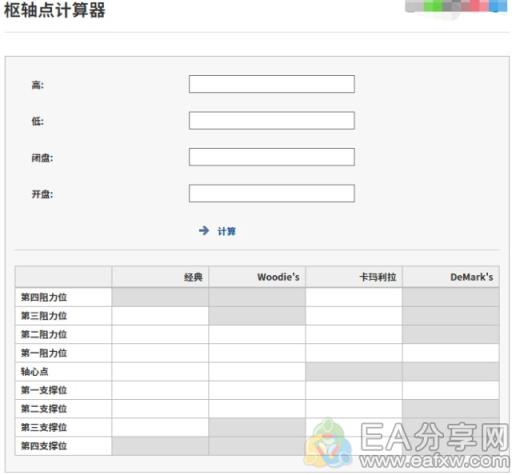Click the 第一支撑位 row label
512x475 pixels.
pos(44,390)
